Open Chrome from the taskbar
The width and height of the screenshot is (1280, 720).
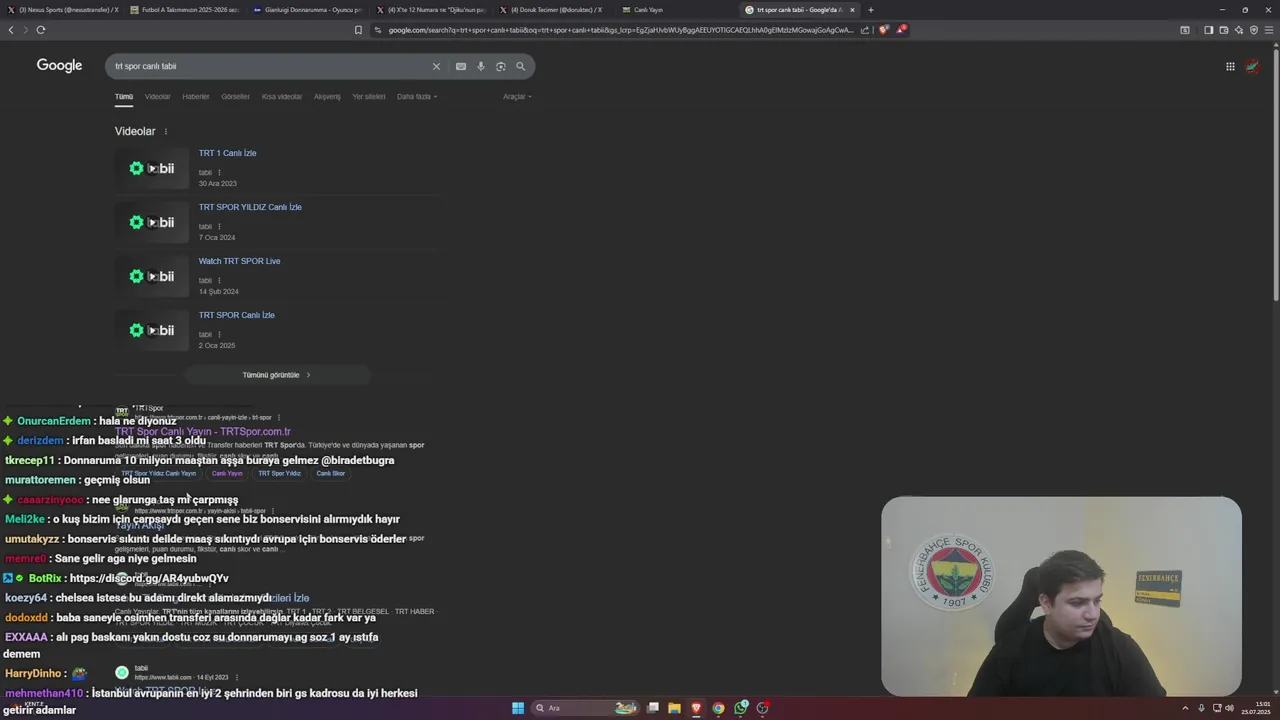coord(718,708)
